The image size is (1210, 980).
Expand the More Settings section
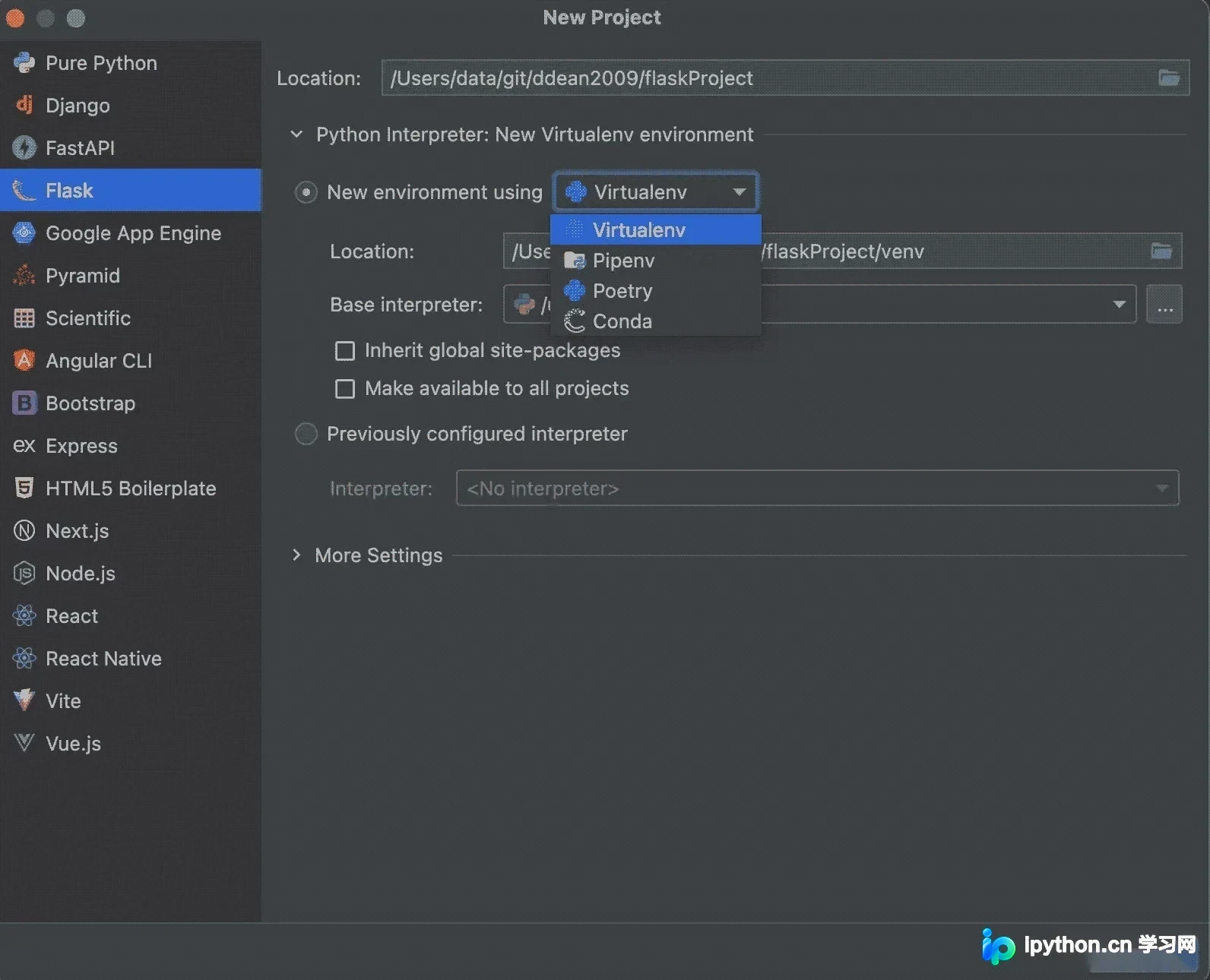tap(296, 555)
